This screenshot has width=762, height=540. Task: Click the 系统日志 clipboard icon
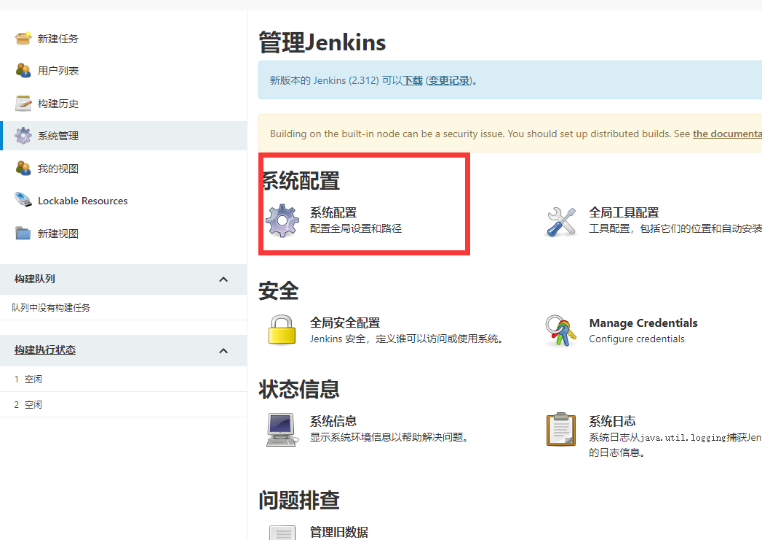click(561, 429)
